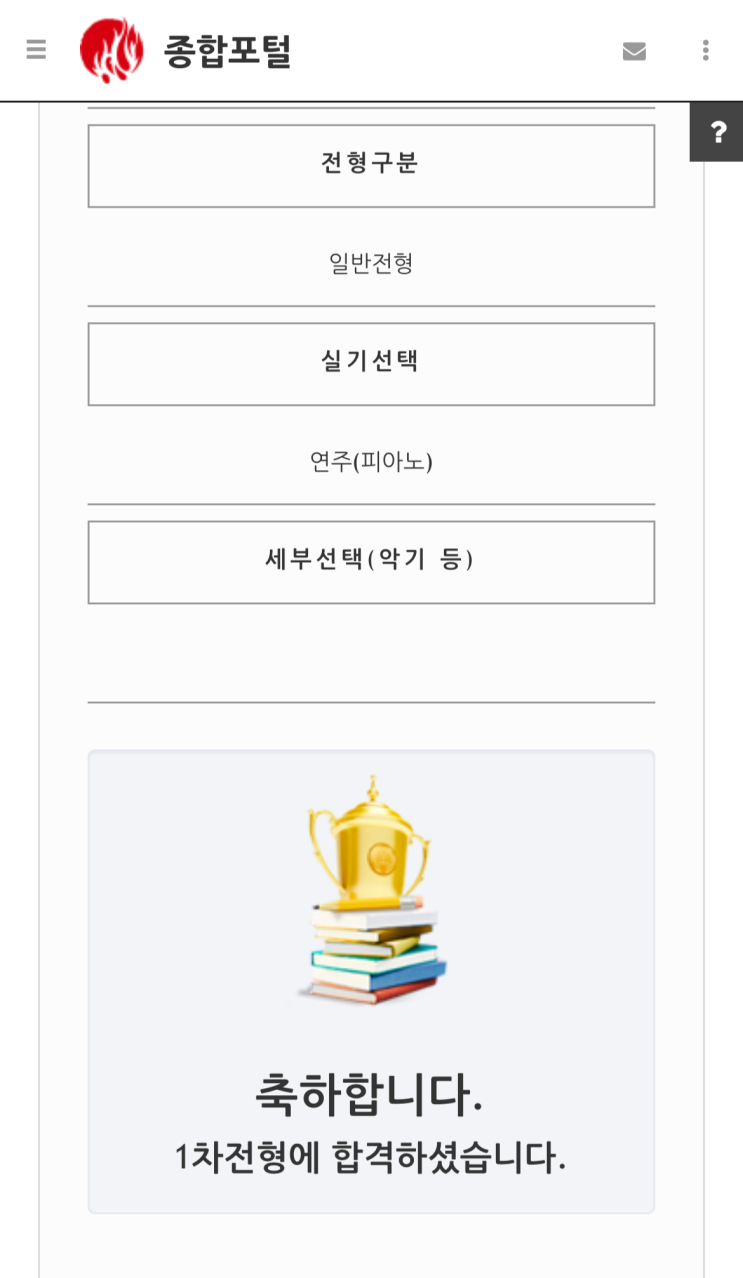The height and width of the screenshot is (1278, 743).
Task: Click the question mark help button
Action: coord(717,133)
